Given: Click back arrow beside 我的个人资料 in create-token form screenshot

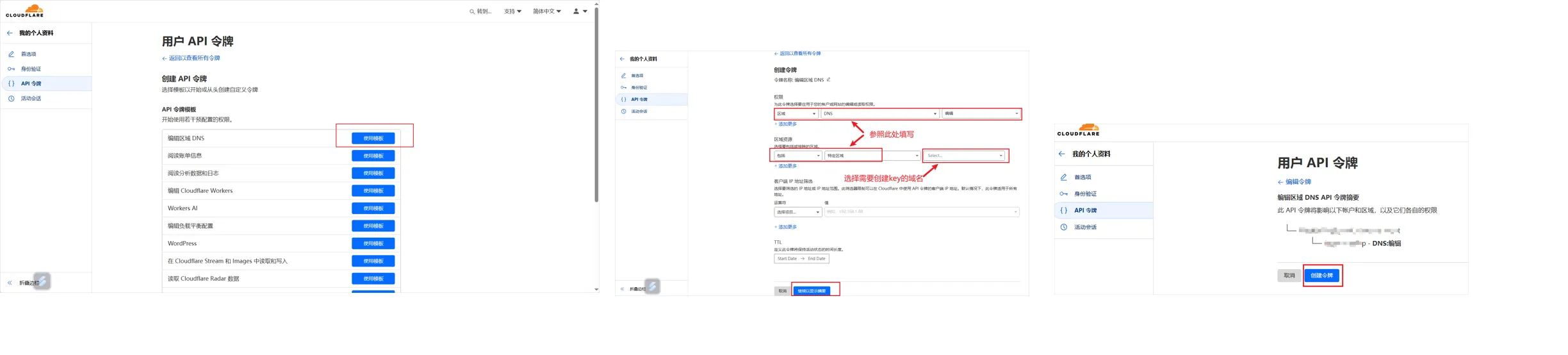Looking at the screenshot, I should click(x=622, y=59).
